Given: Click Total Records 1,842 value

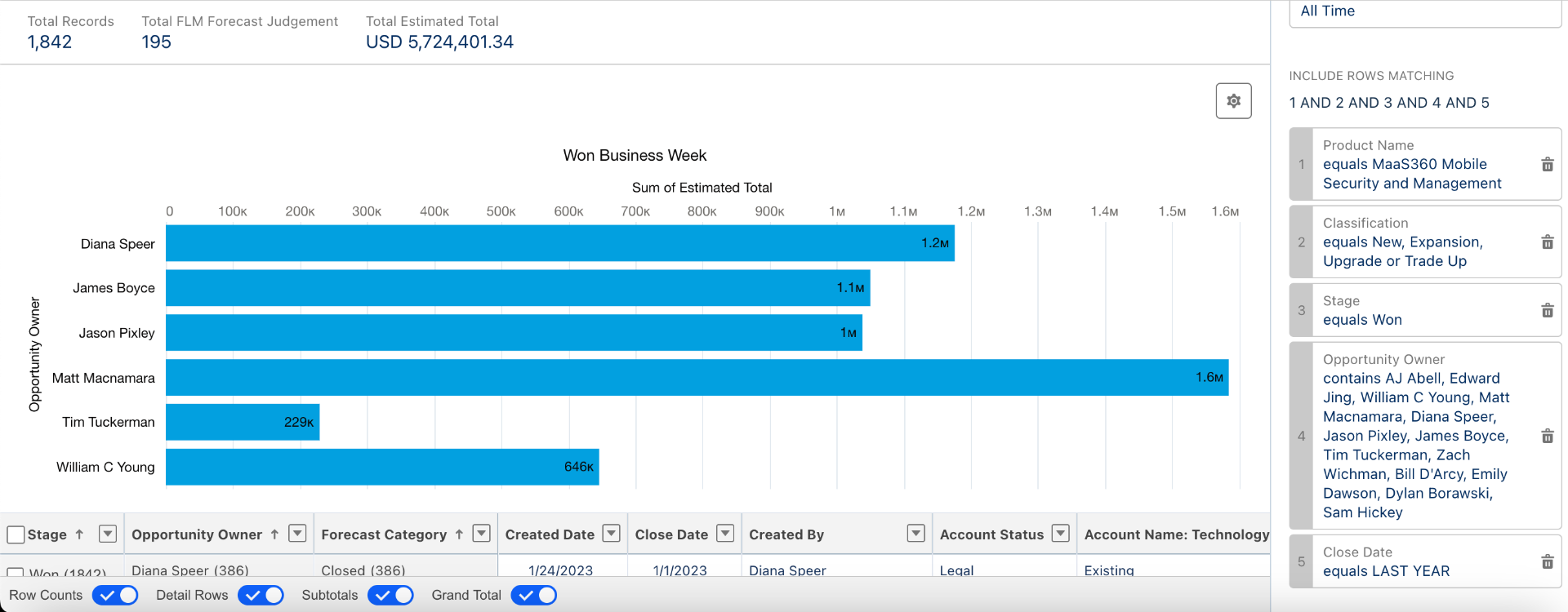Looking at the screenshot, I should coord(50,42).
